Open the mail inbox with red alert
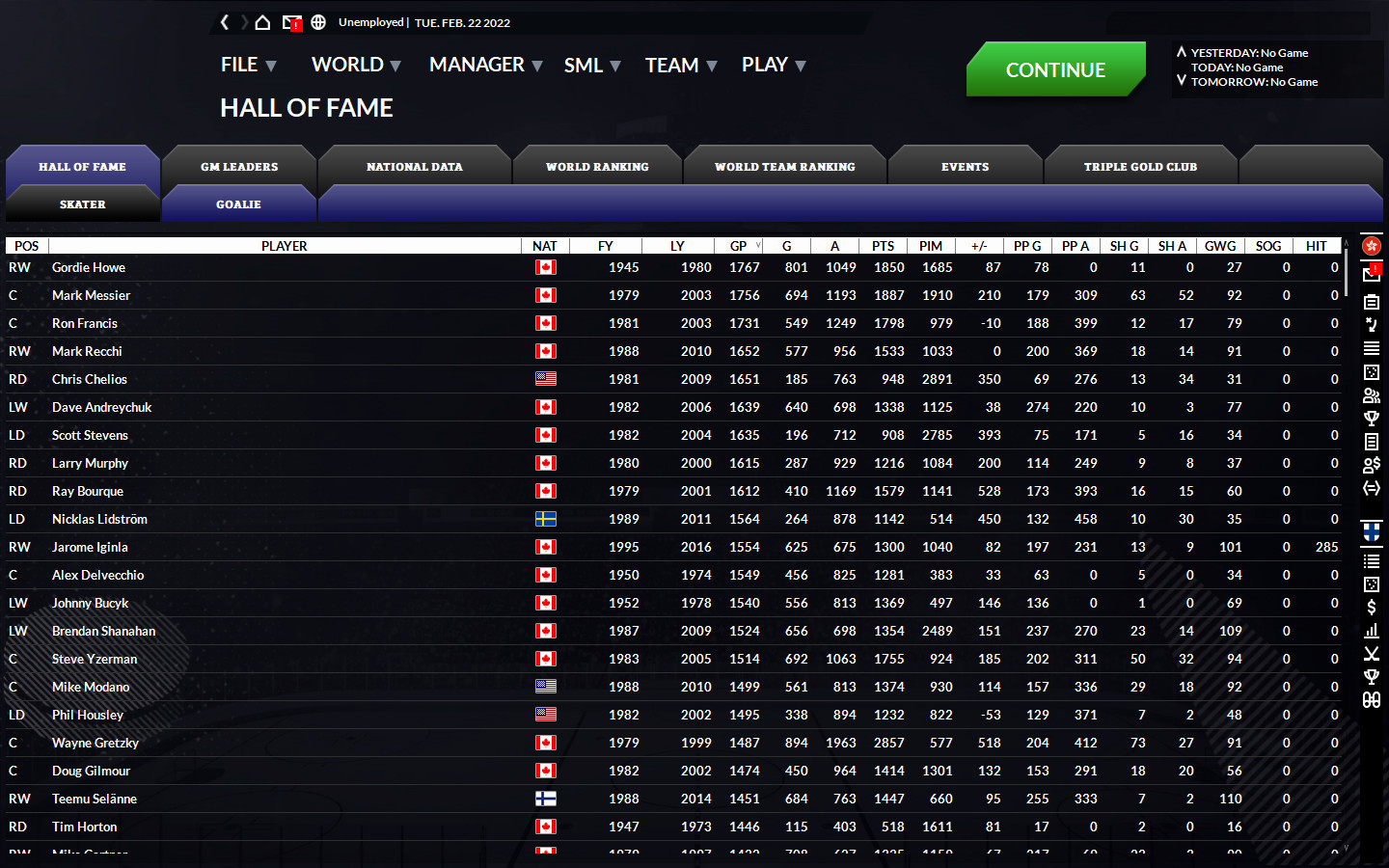The image size is (1389, 868). [291, 22]
